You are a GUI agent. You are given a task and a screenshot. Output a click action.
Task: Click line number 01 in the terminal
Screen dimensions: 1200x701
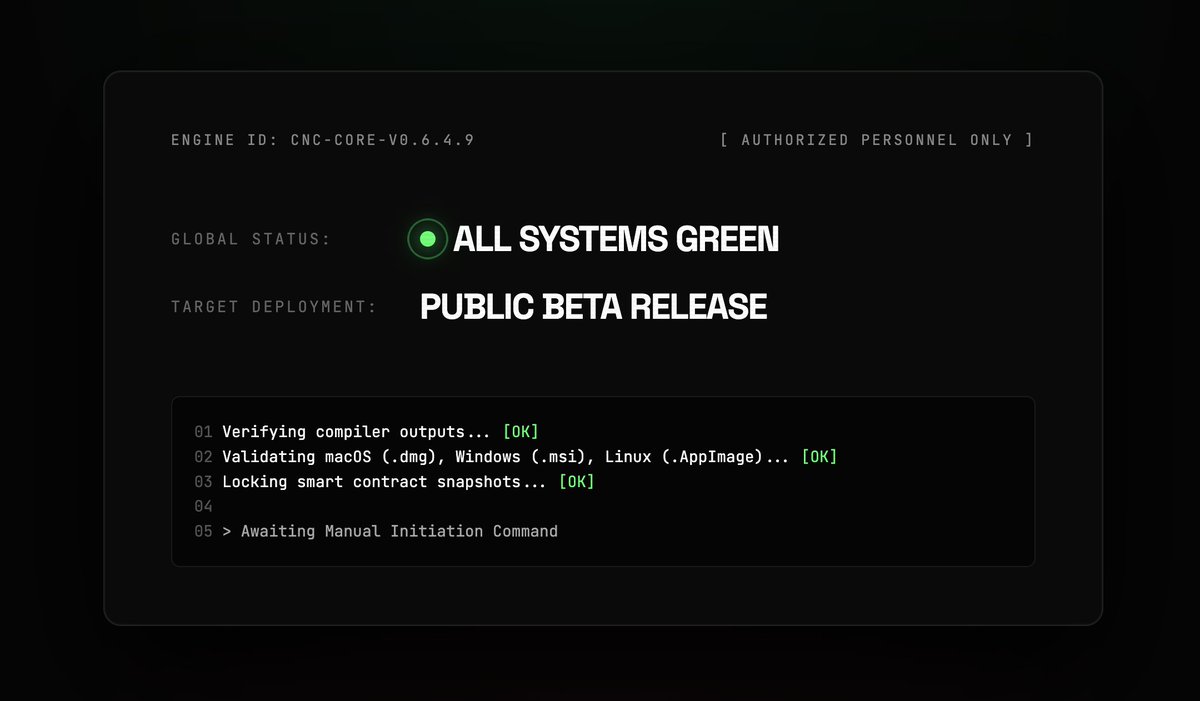coord(203,432)
